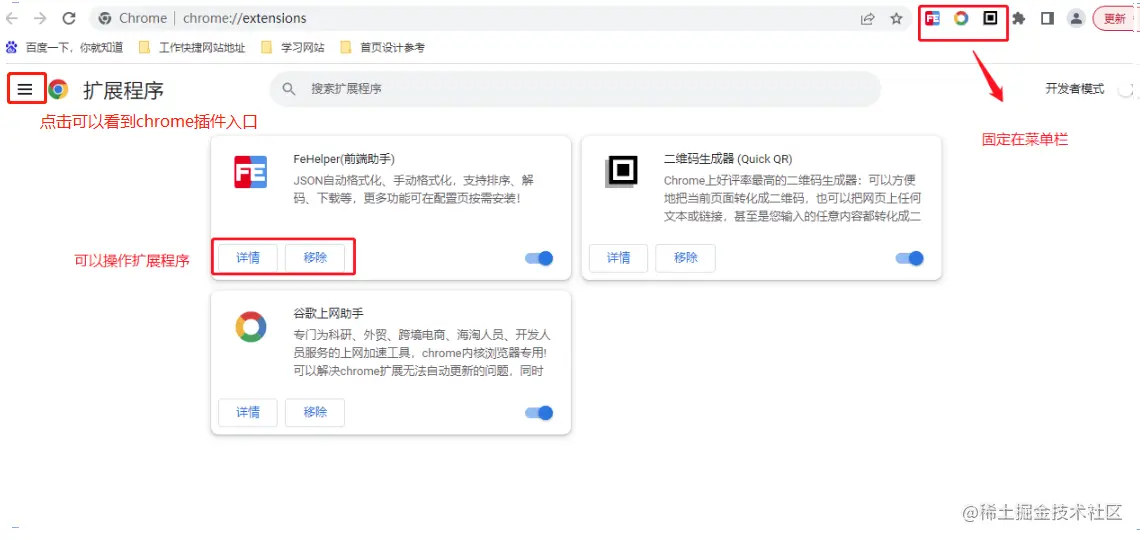The height and width of the screenshot is (540, 1140).
Task: Click the Chrome site info chip in the address bar
Action: click(x=131, y=19)
